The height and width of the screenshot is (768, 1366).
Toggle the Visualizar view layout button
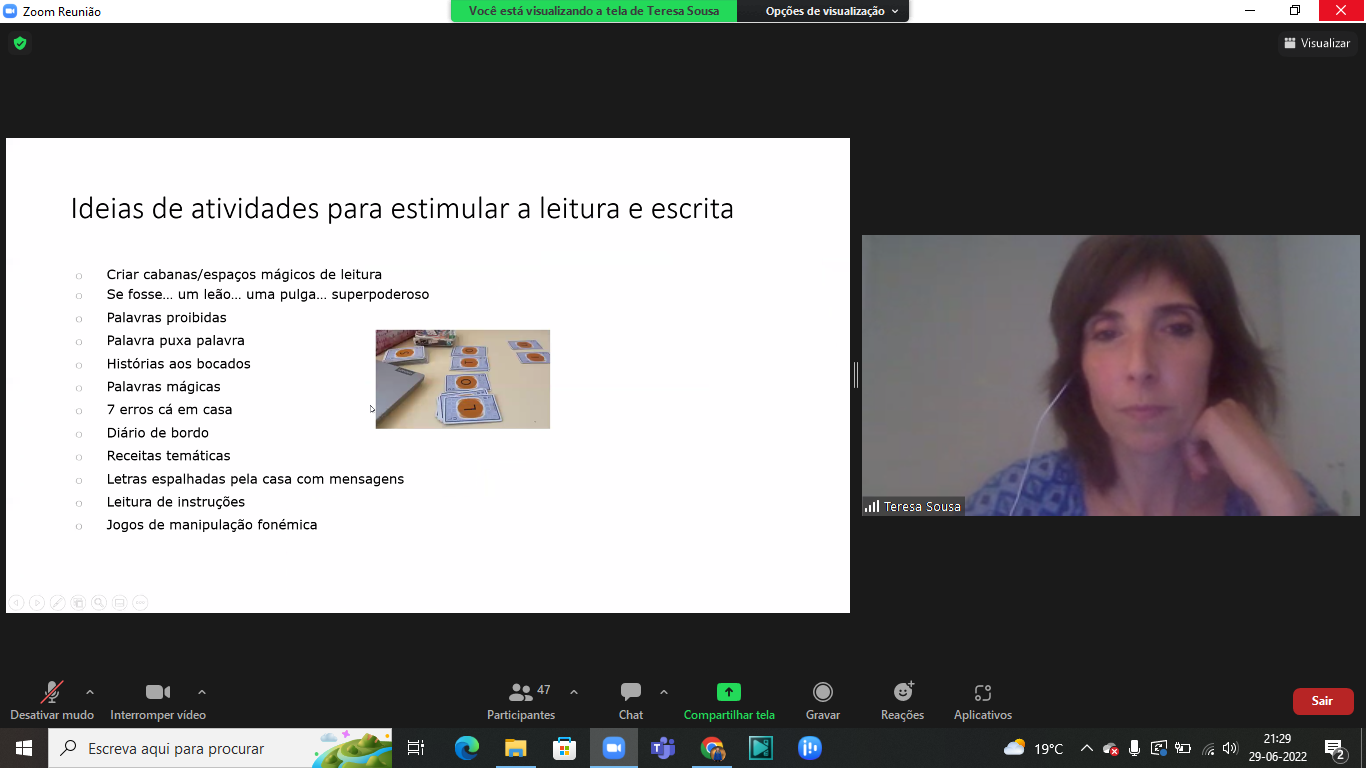tap(1316, 43)
